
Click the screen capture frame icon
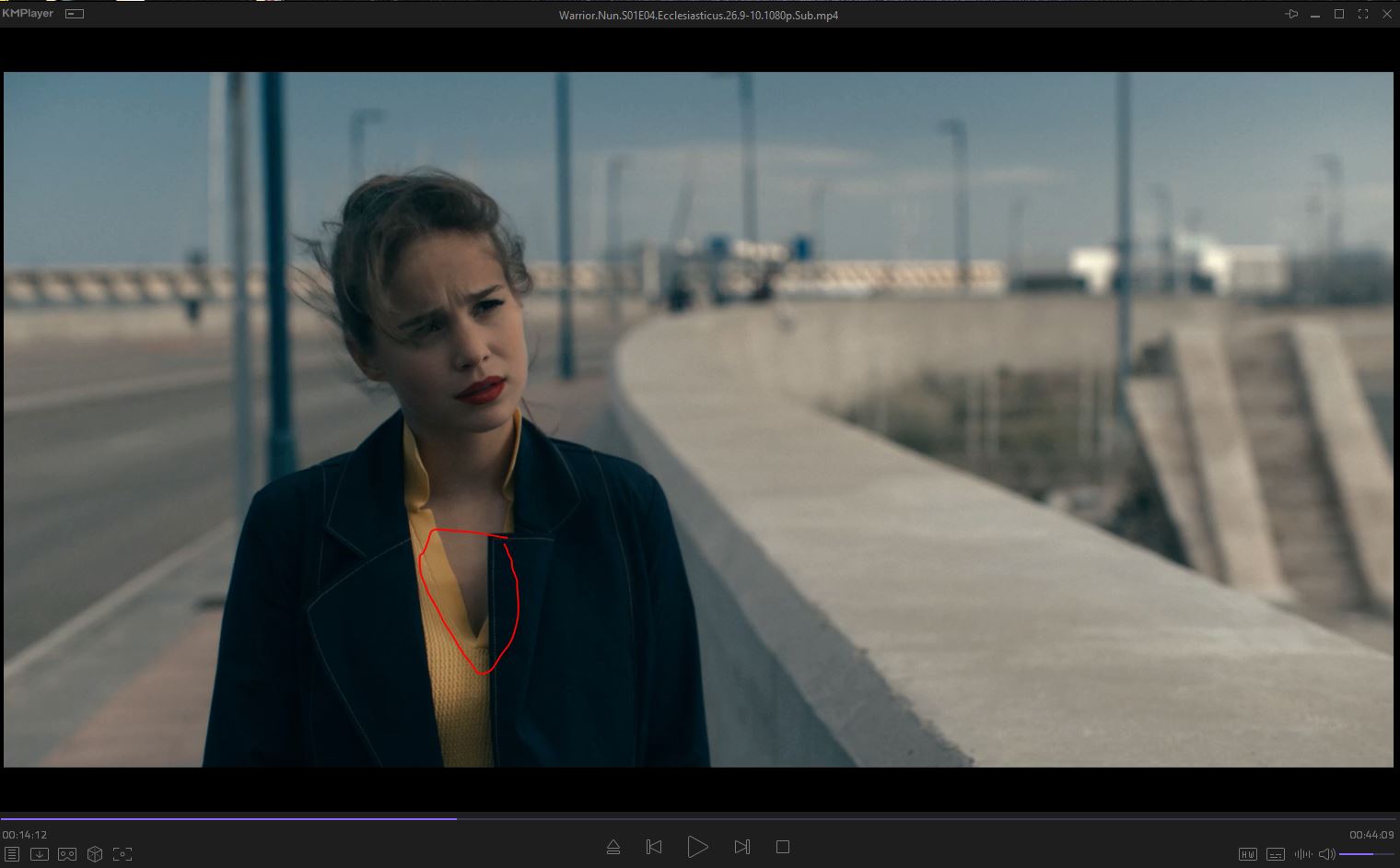[x=122, y=854]
